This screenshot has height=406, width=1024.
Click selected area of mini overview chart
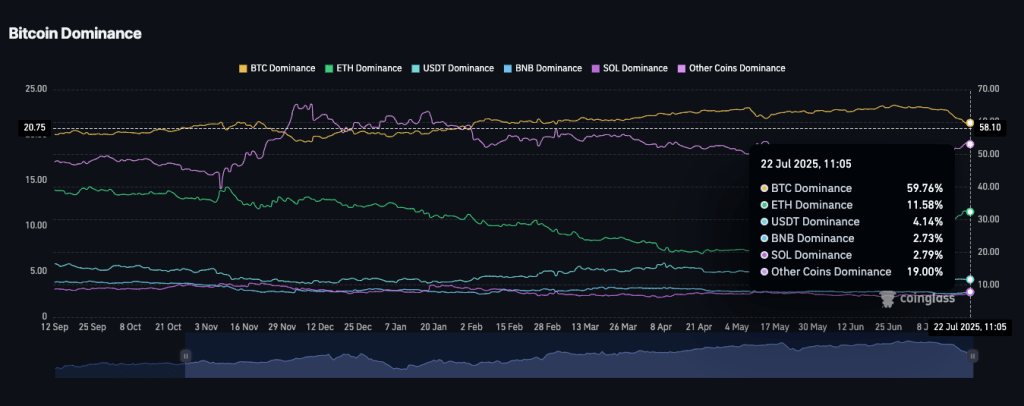(578, 360)
